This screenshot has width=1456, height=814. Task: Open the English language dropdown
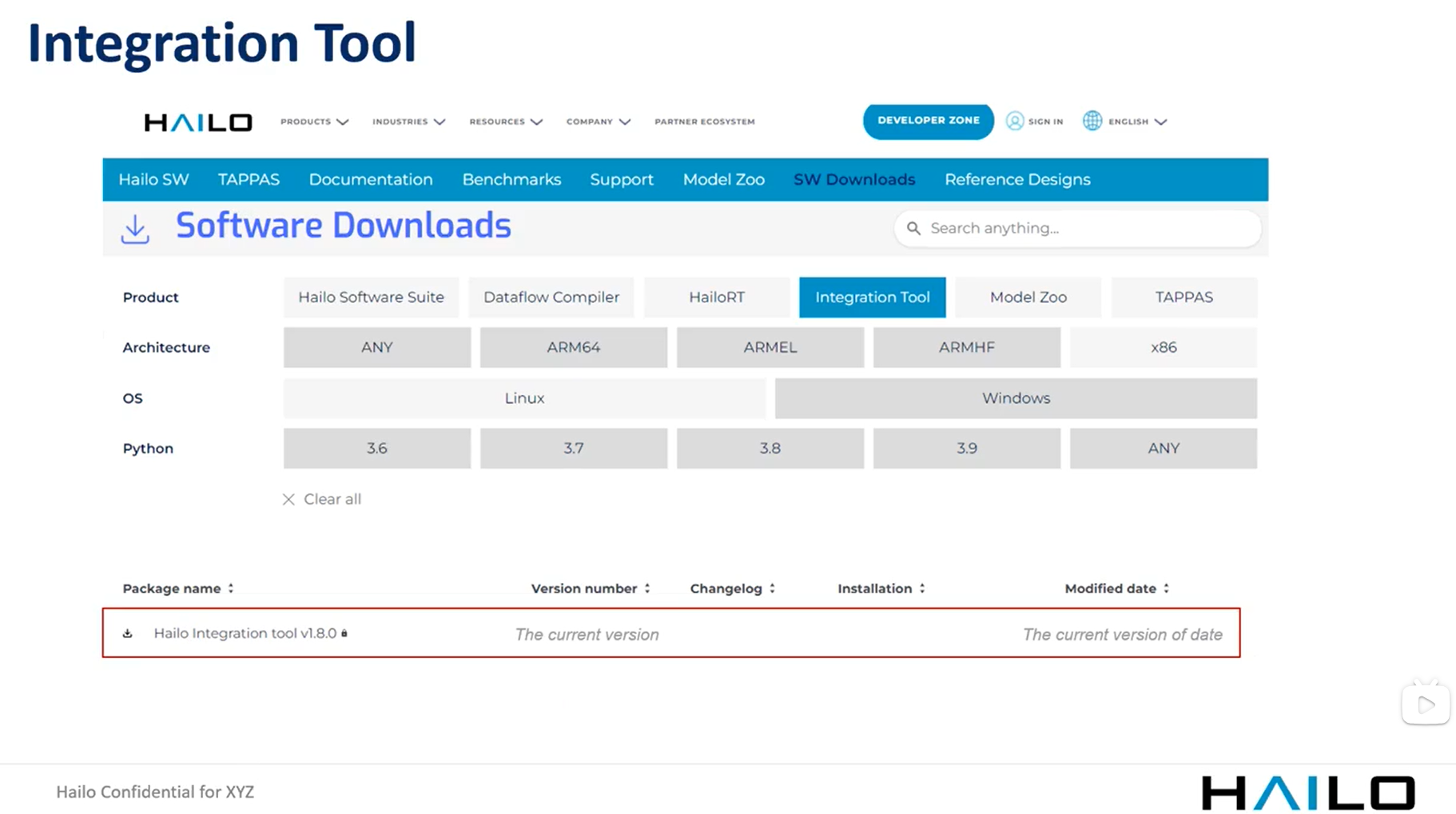tap(1137, 122)
